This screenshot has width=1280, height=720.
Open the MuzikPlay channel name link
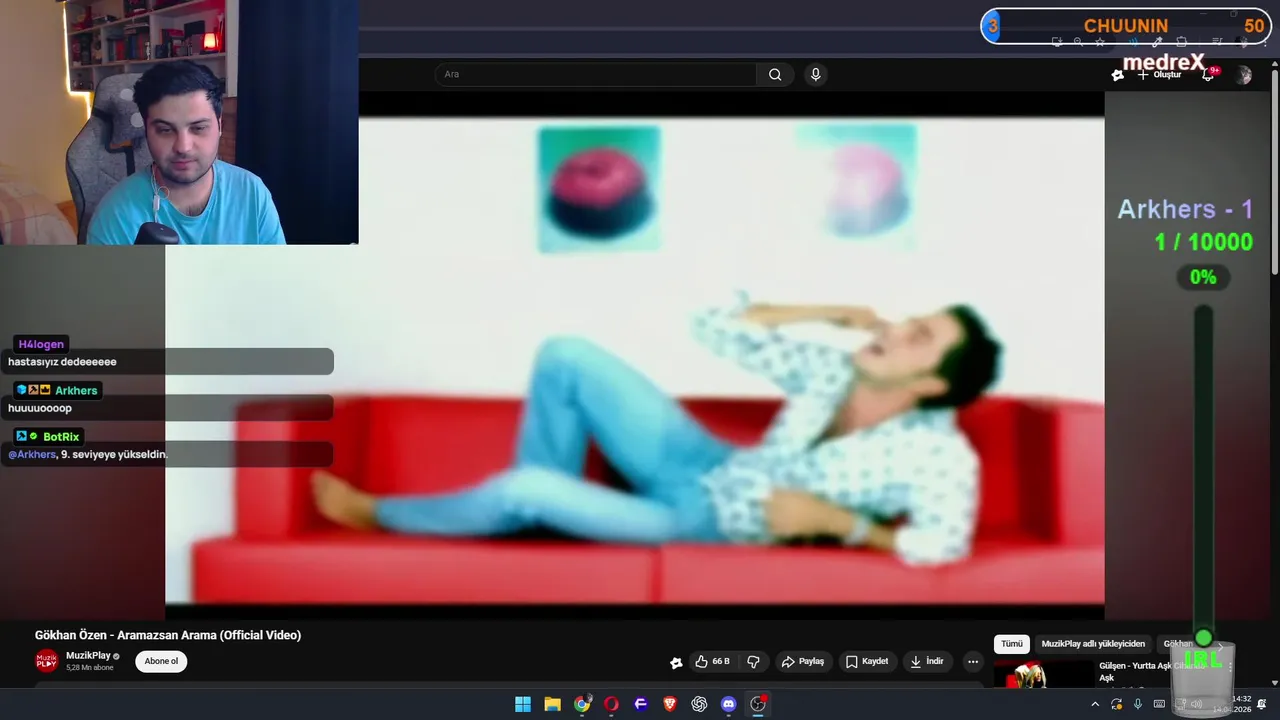tap(88, 656)
